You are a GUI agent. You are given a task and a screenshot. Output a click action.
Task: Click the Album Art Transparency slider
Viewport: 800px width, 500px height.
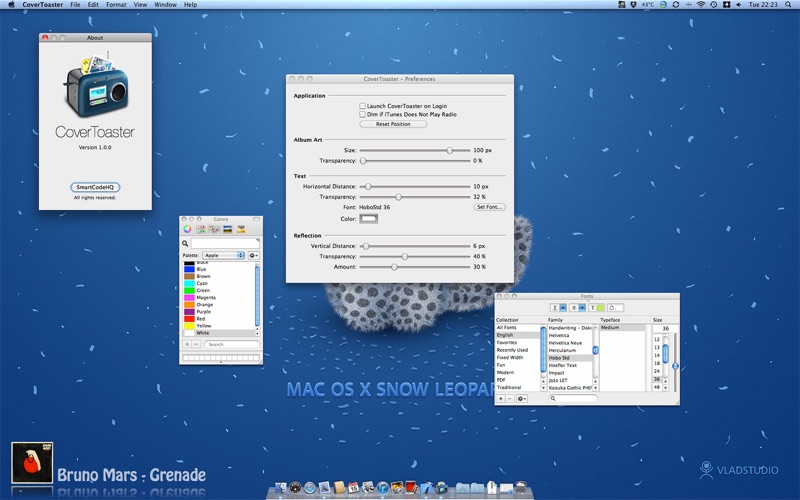(415, 161)
